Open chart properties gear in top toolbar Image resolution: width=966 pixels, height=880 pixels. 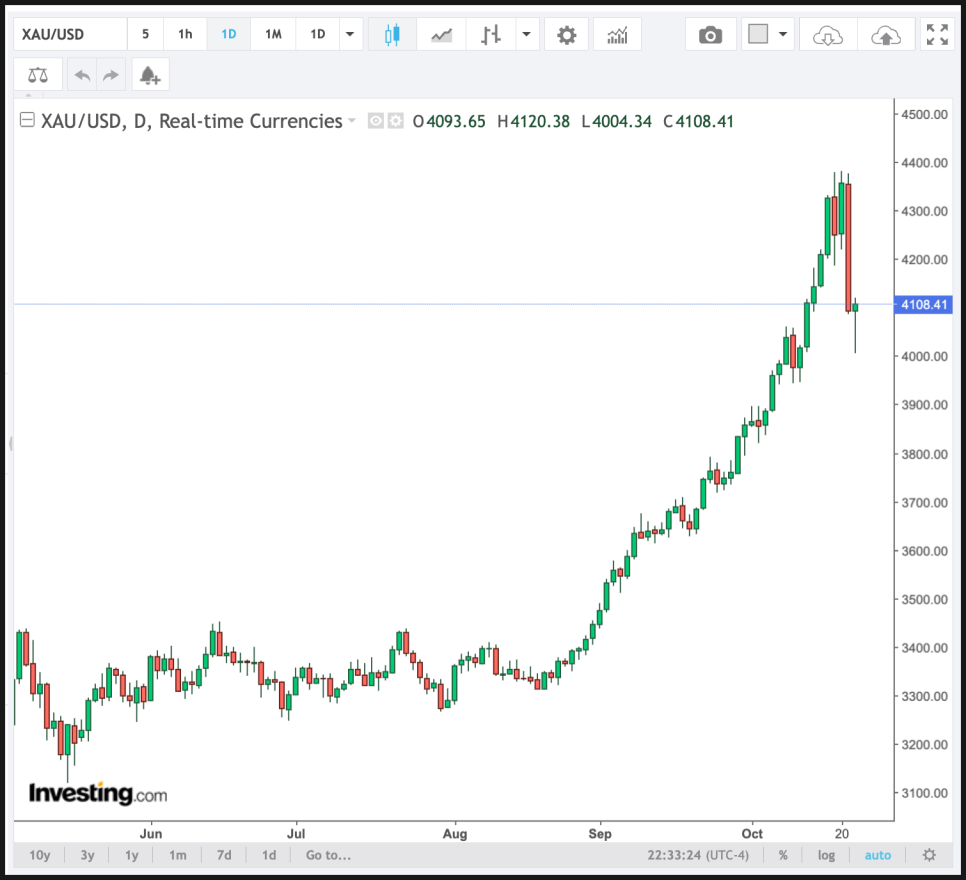[x=567, y=35]
